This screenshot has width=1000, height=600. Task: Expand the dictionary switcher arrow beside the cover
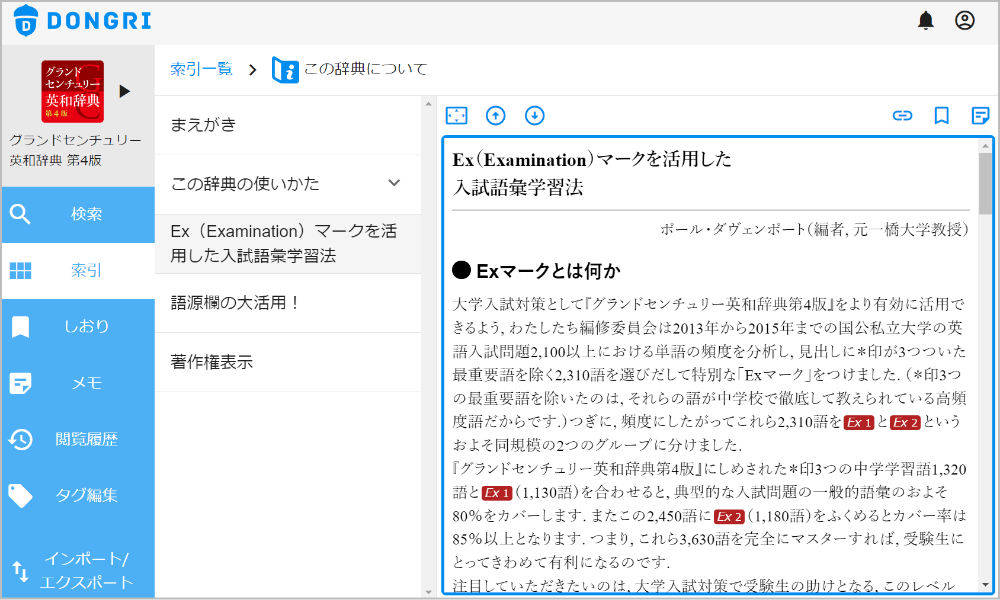(125, 91)
